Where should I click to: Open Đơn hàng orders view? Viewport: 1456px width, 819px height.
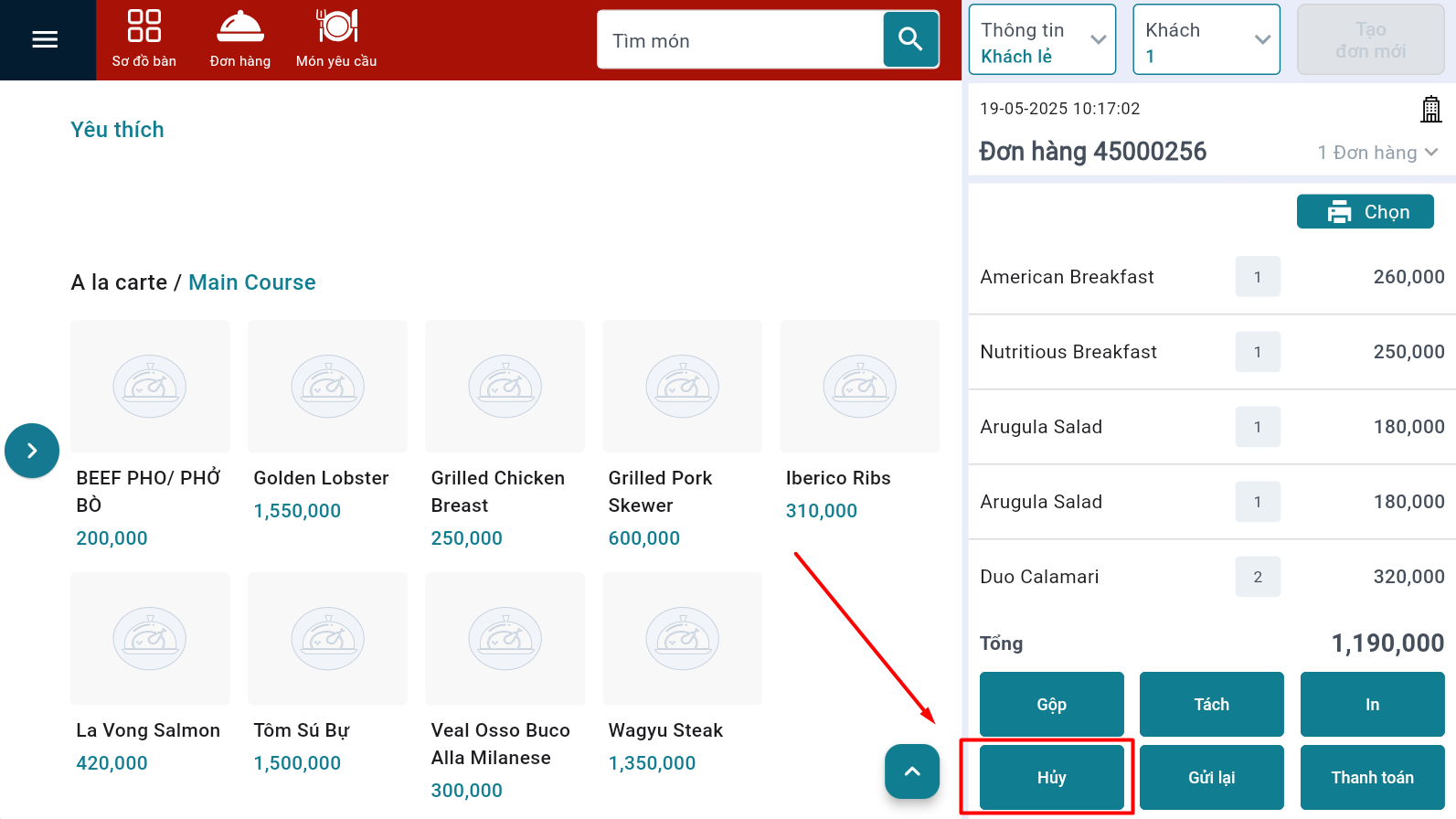(x=240, y=39)
